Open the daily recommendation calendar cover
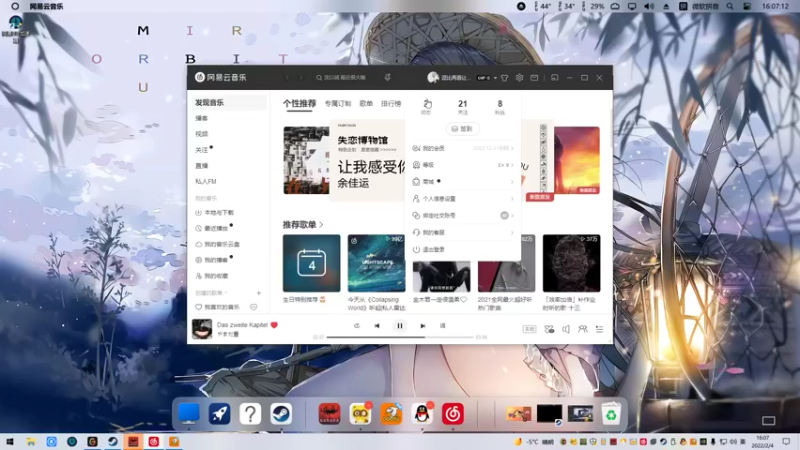The image size is (800, 450). (x=312, y=263)
